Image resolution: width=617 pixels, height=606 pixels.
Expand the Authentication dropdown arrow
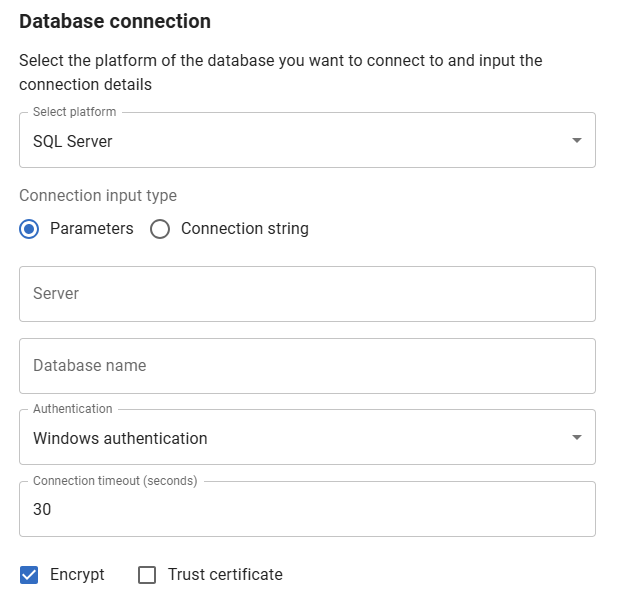(x=576, y=438)
